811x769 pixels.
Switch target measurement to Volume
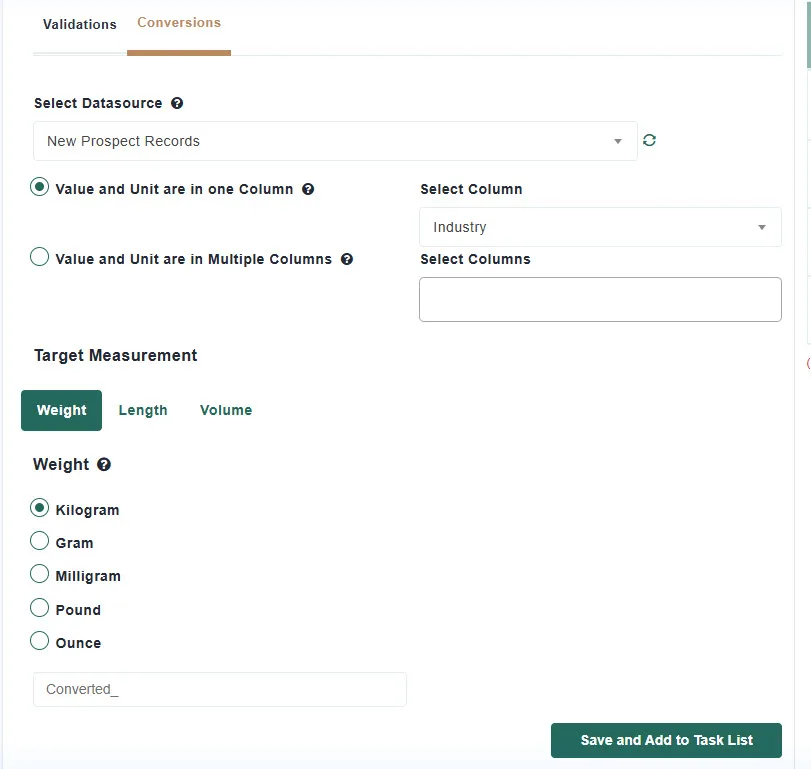(226, 410)
